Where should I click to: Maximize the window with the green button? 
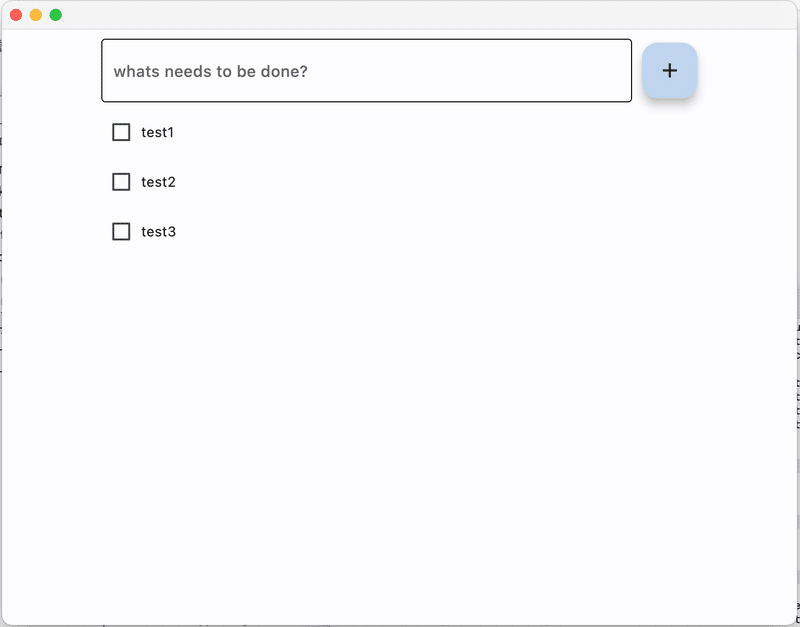click(x=56, y=15)
